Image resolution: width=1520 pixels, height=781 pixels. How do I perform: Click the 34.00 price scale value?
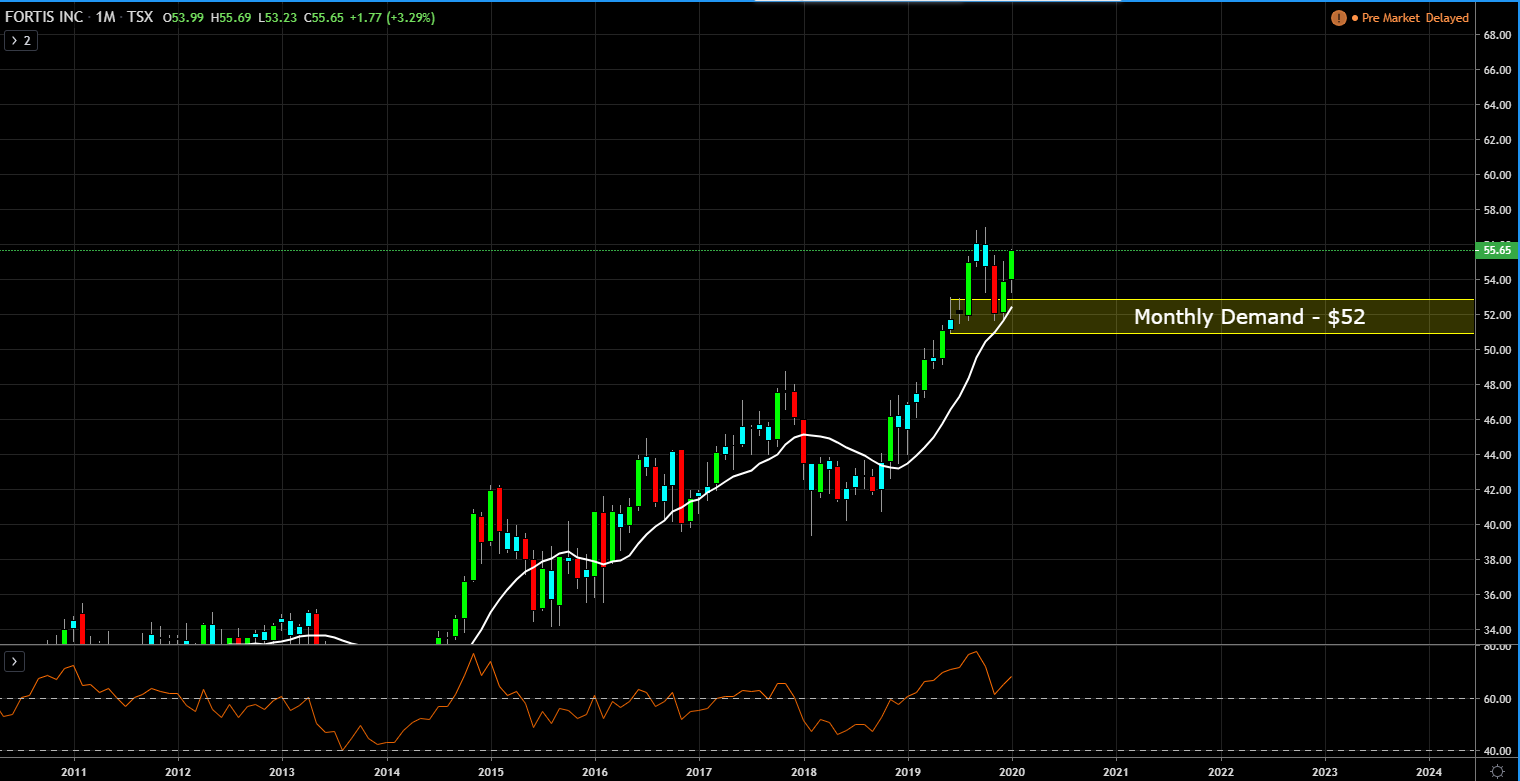[x=1497, y=630]
